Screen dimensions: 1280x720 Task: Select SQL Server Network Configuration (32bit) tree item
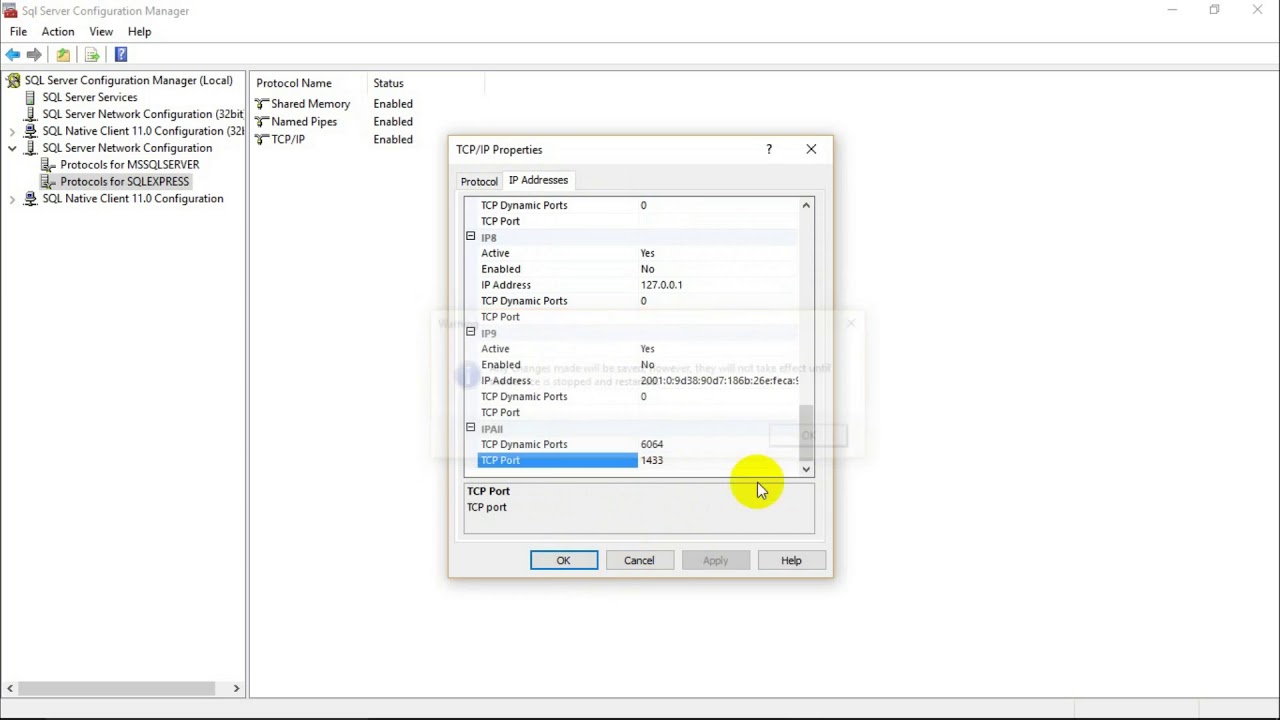pos(142,114)
